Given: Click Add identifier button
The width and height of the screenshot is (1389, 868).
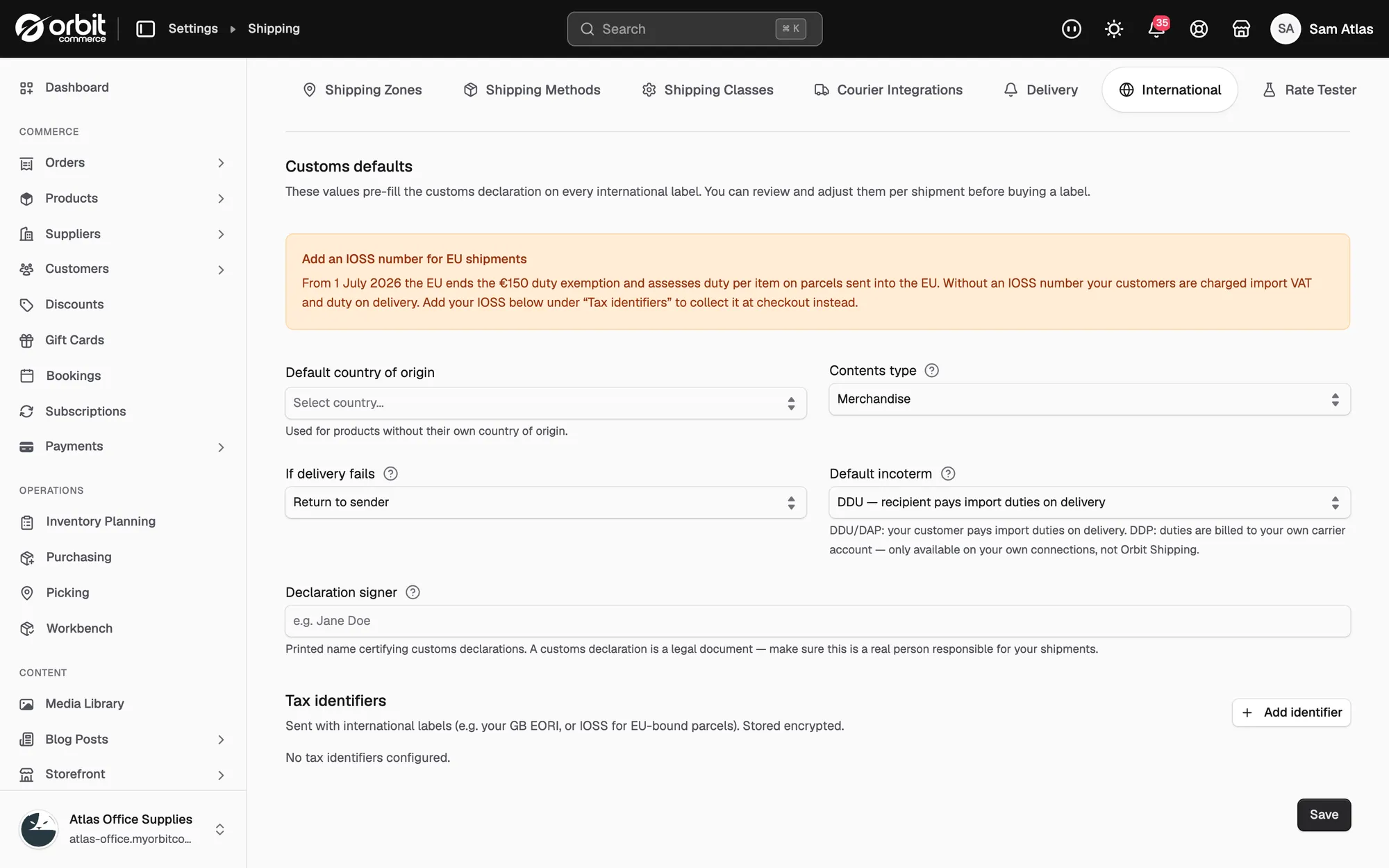Looking at the screenshot, I should click(1291, 712).
